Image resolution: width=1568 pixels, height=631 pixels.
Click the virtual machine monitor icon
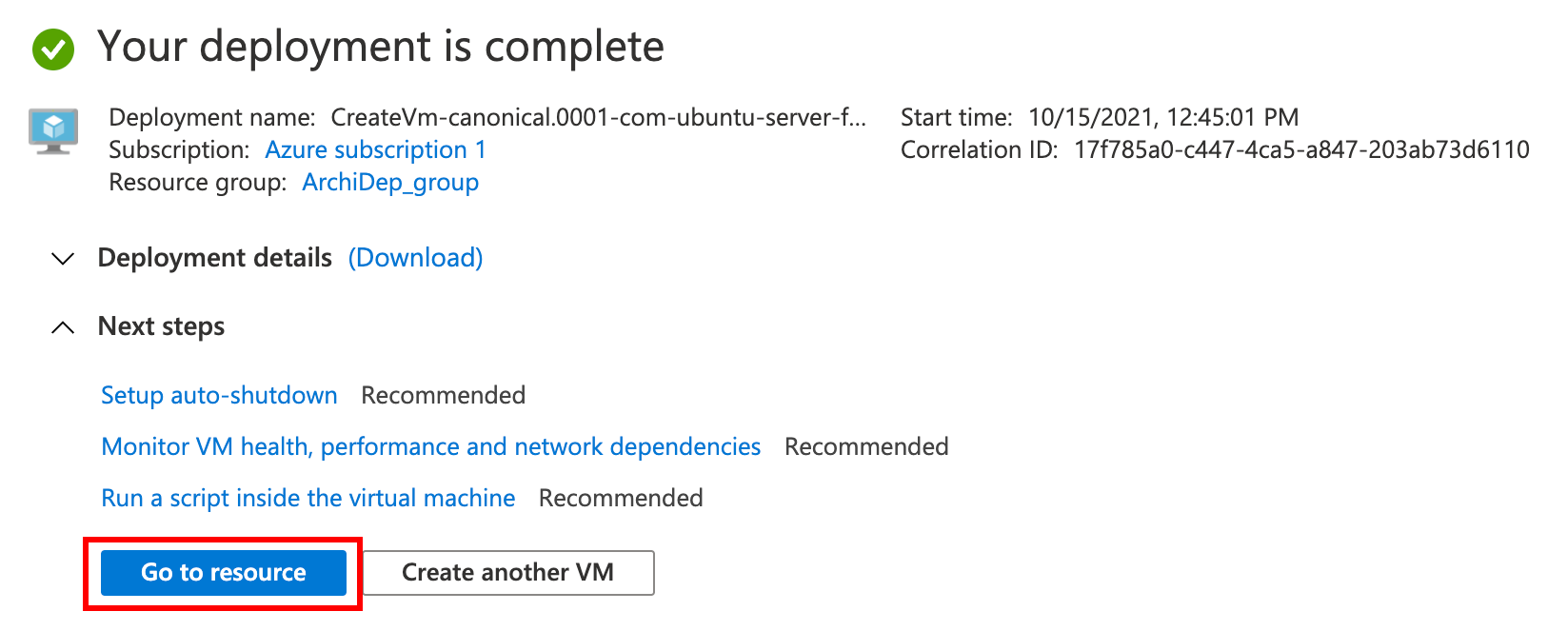click(53, 130)
